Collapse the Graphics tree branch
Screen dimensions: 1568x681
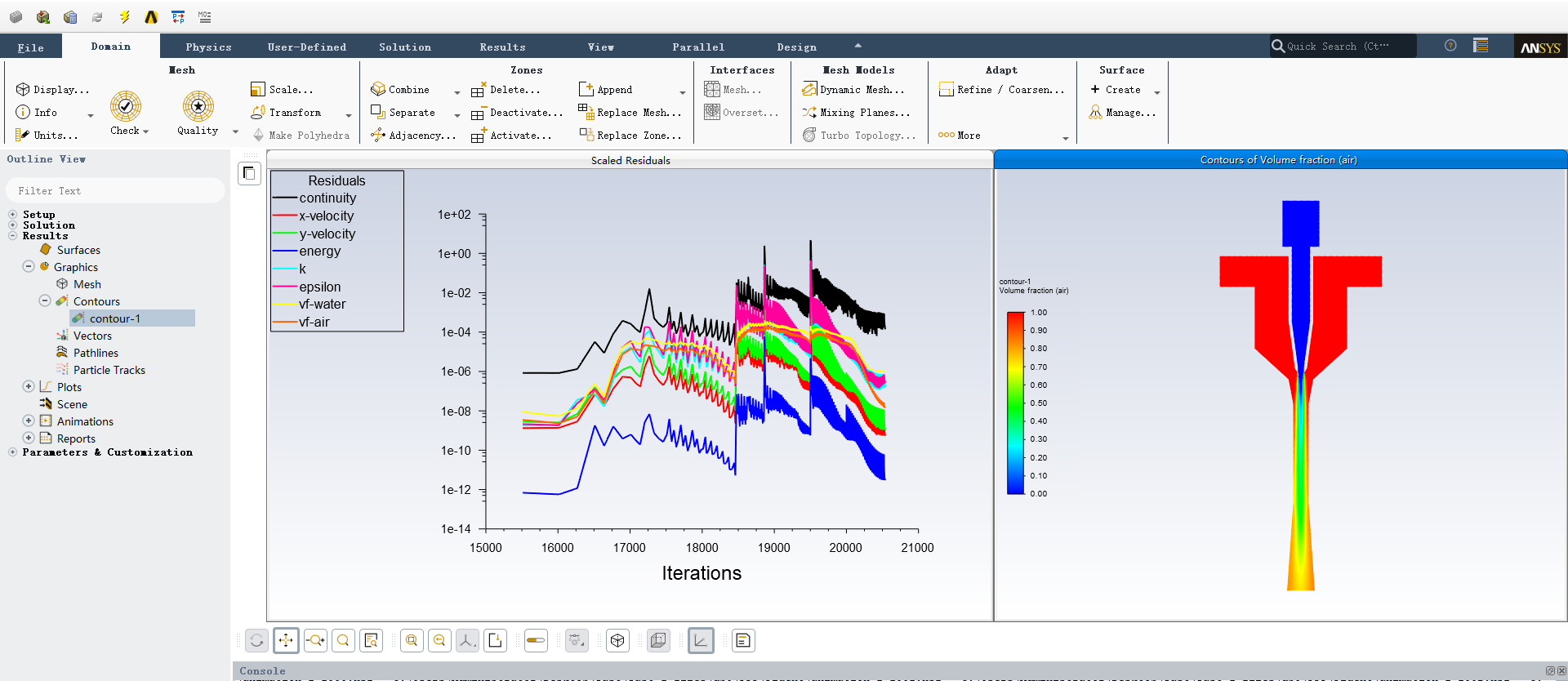pos(29,266)
